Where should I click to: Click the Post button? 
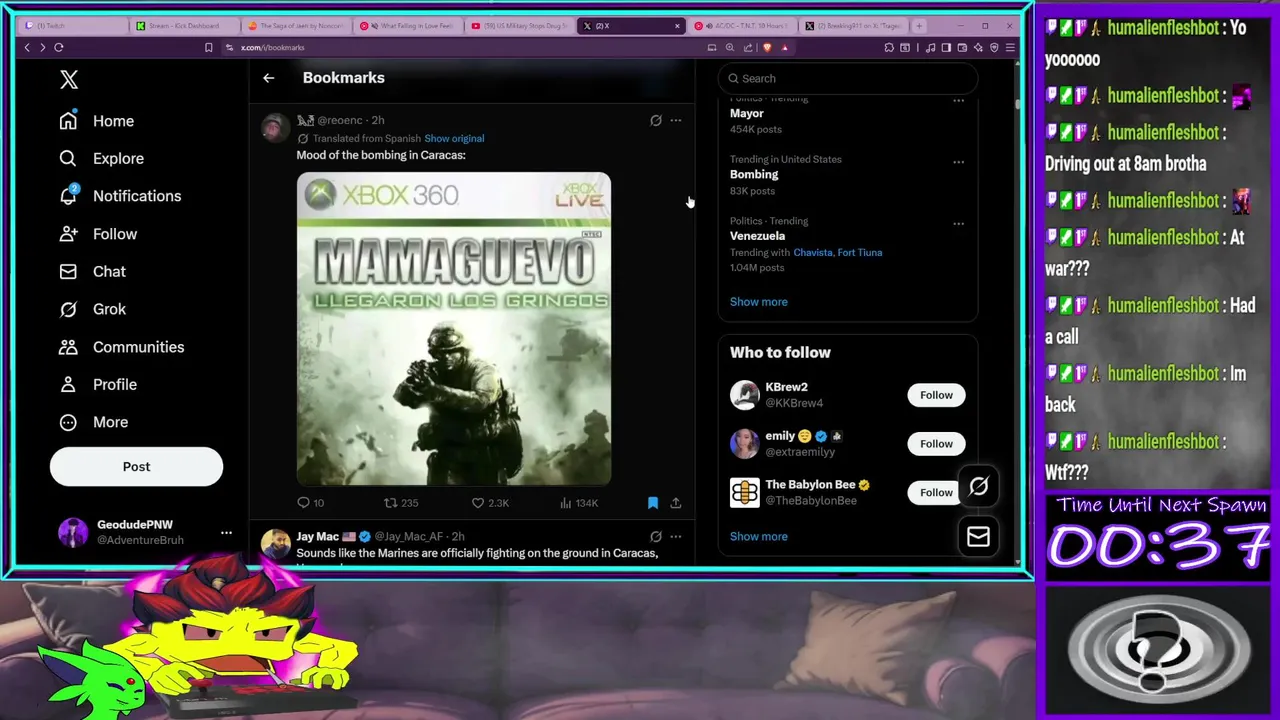coord(136,467)
